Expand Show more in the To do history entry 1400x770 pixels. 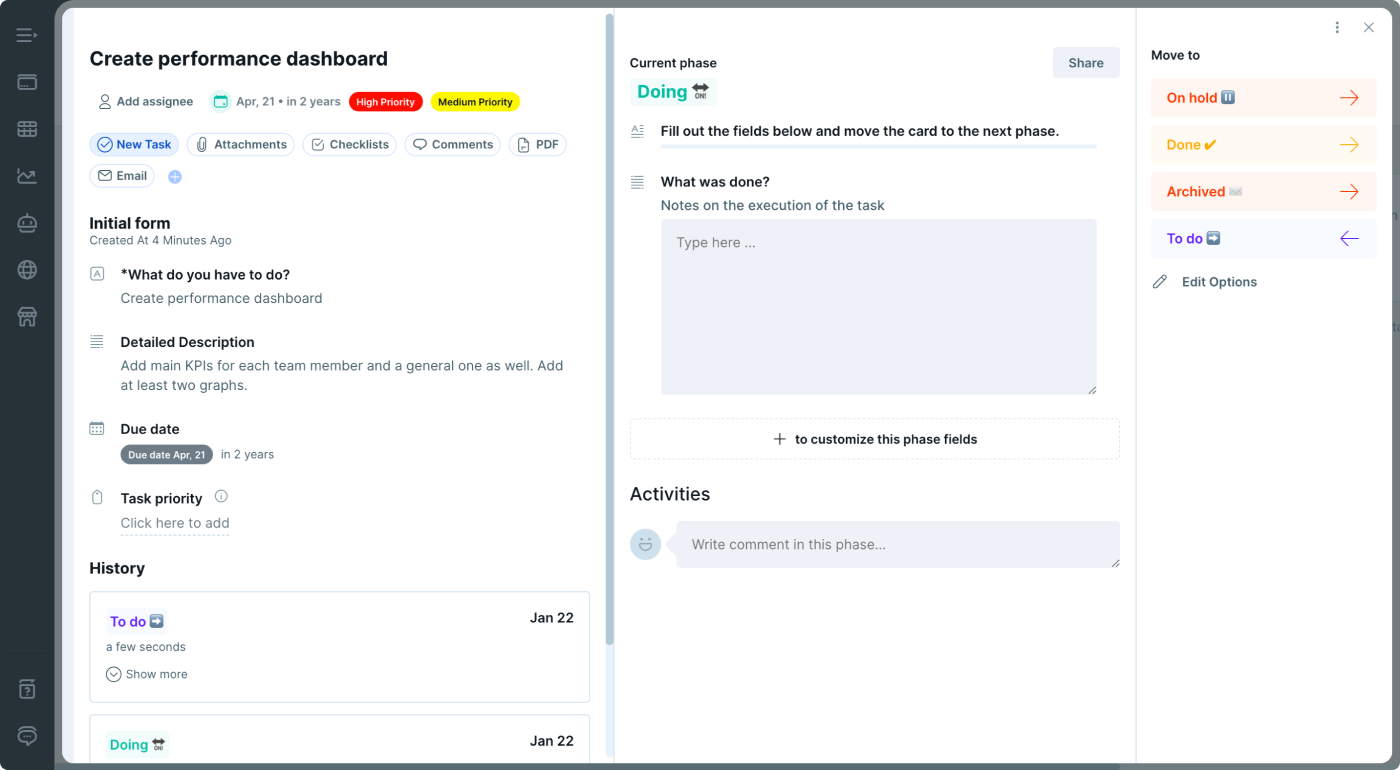coord(146,674)
